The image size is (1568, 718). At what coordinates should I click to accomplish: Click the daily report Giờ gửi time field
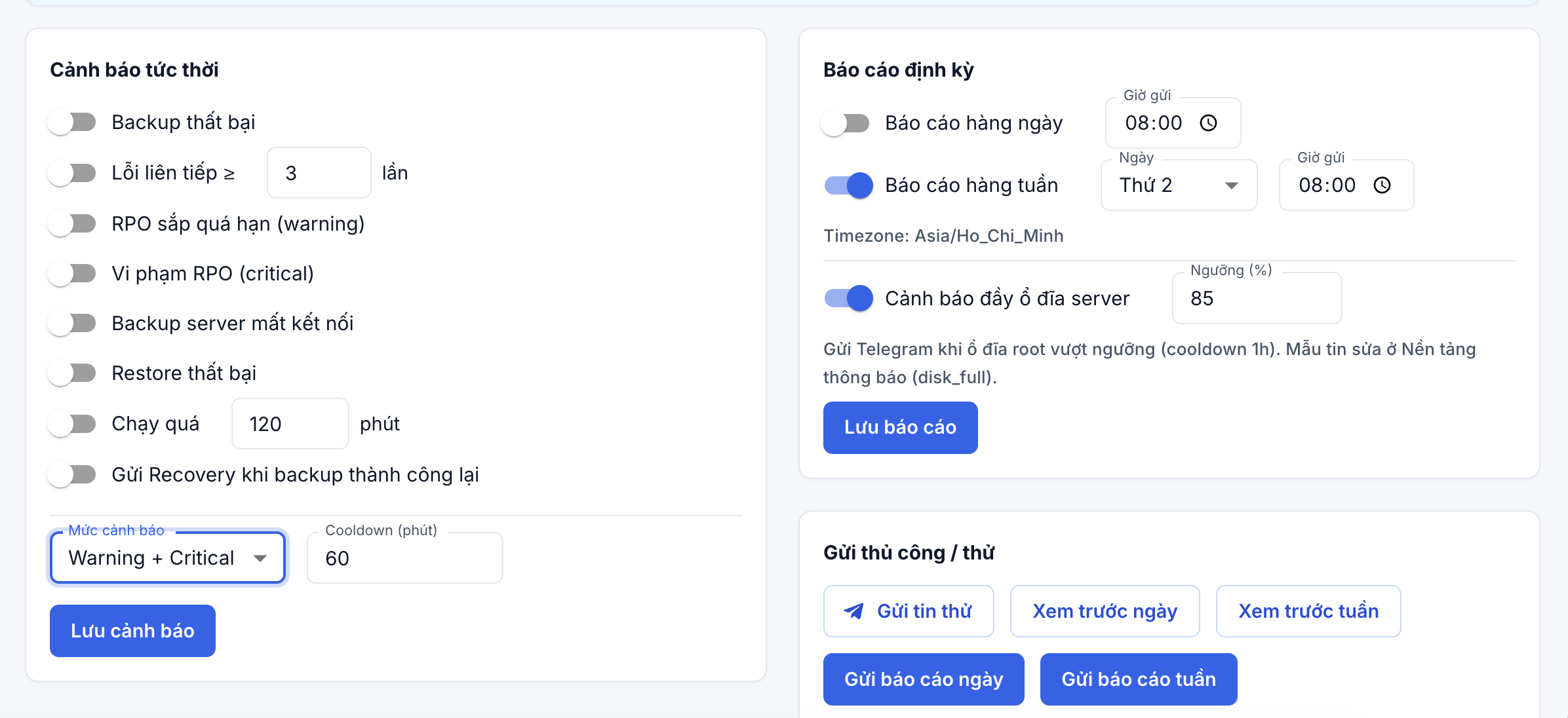[x=1173, y=123]
